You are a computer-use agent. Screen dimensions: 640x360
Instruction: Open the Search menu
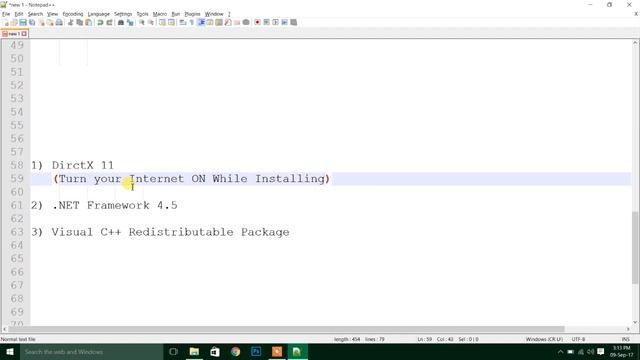point(35,14)
